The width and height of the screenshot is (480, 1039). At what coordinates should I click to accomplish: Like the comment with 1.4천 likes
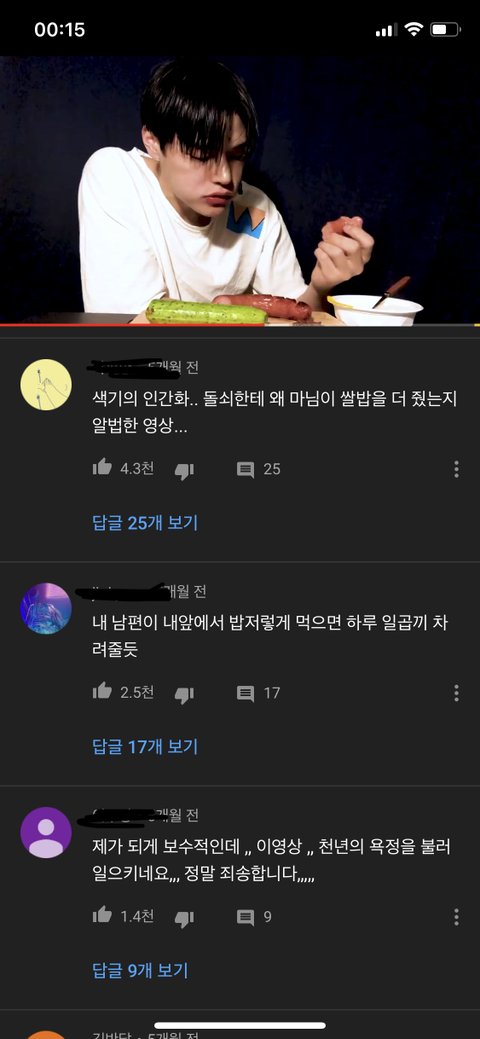(102, 916)
